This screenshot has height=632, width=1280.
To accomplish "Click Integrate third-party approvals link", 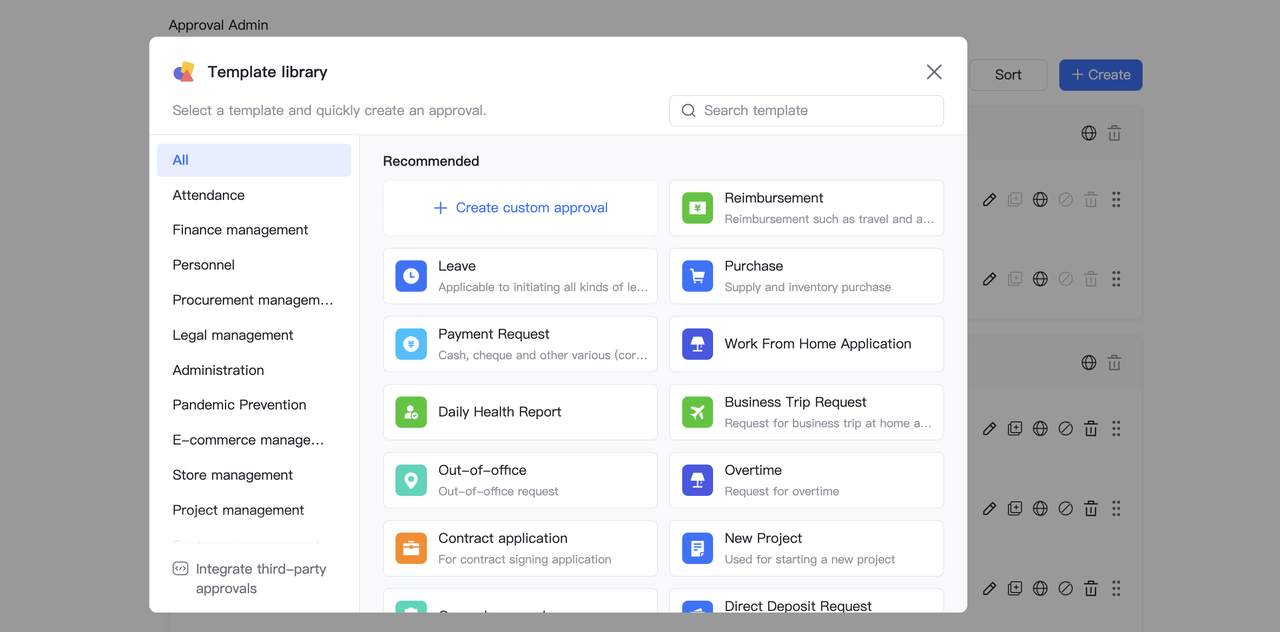I will point(260,578).
